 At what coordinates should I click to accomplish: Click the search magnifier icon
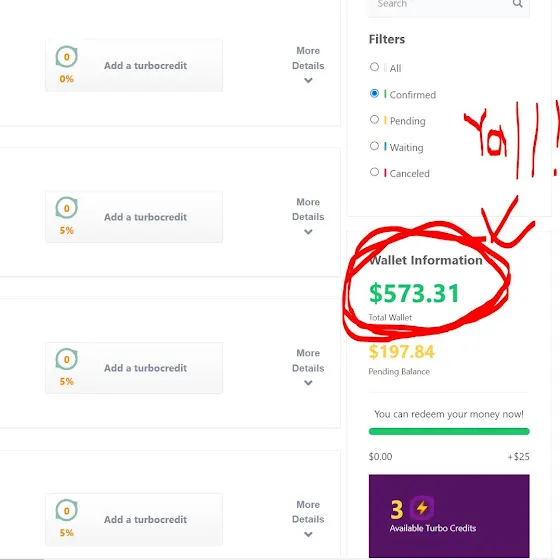[518, 4]
